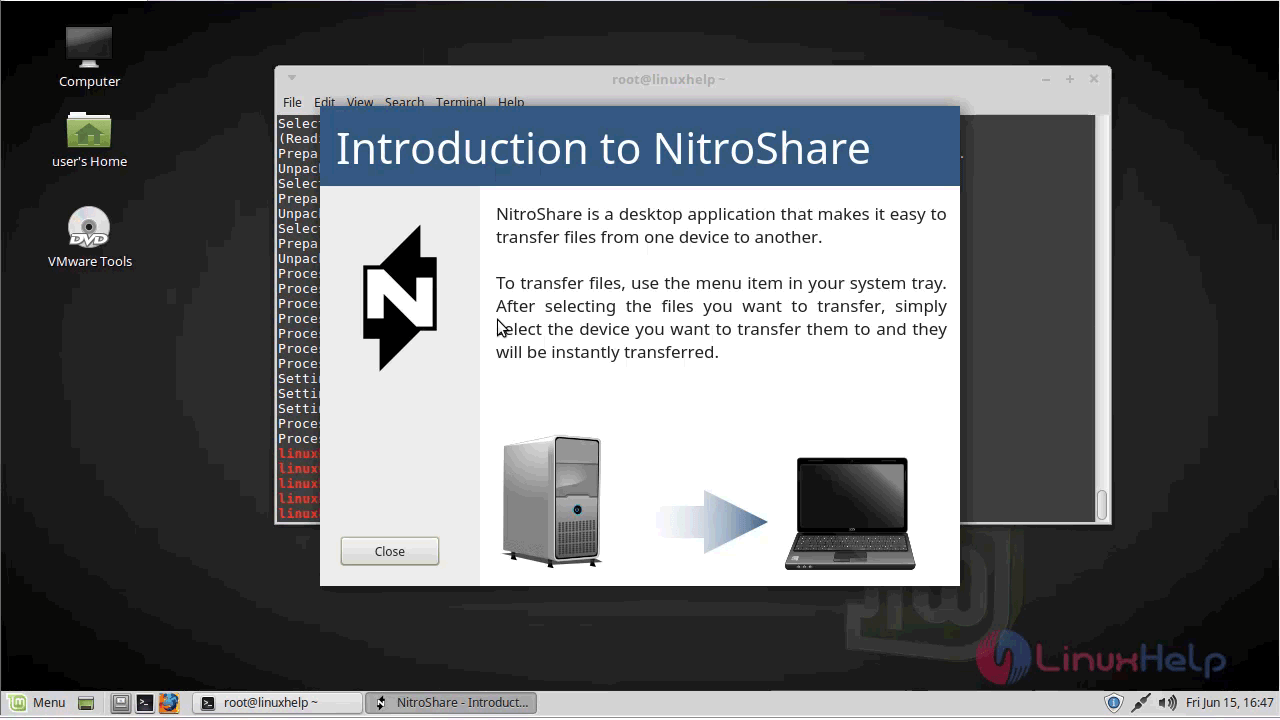Viewport: 1280px width, 720px height.
Task: Open the Mint Menu button
Action: pos(36,702)
